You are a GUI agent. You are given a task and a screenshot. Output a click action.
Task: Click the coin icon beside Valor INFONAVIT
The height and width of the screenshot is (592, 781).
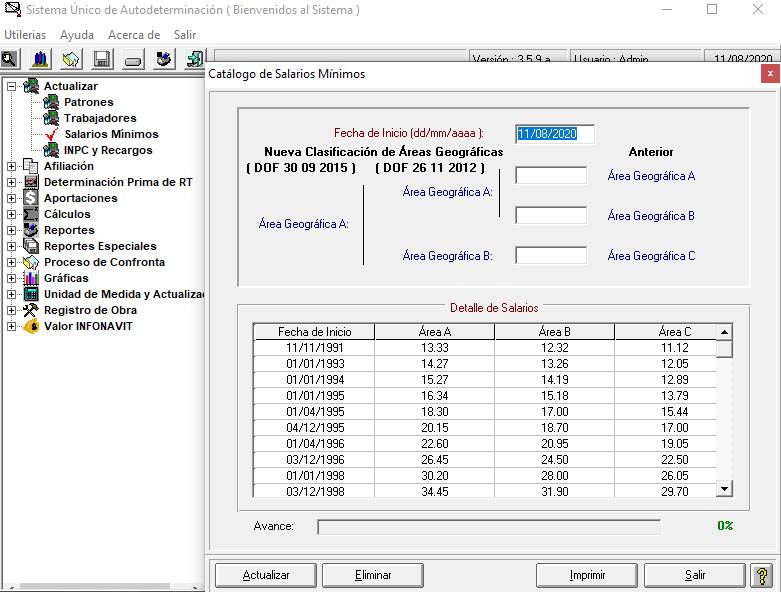tap(31, 326)
